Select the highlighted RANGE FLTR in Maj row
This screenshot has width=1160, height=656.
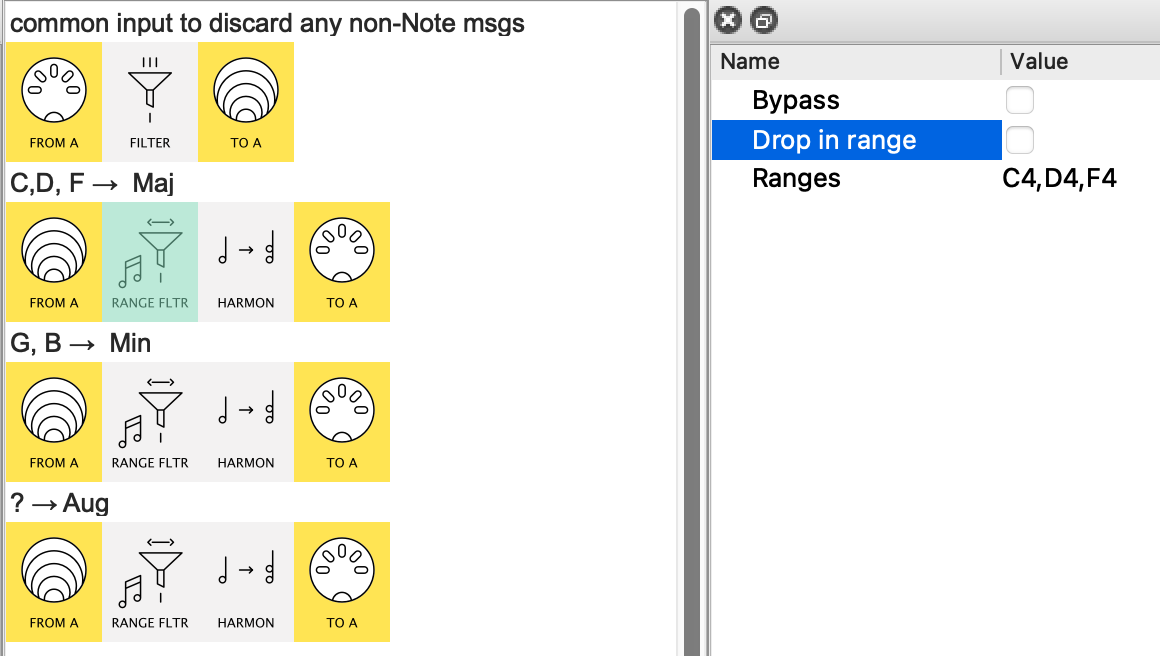pos(150,262)
